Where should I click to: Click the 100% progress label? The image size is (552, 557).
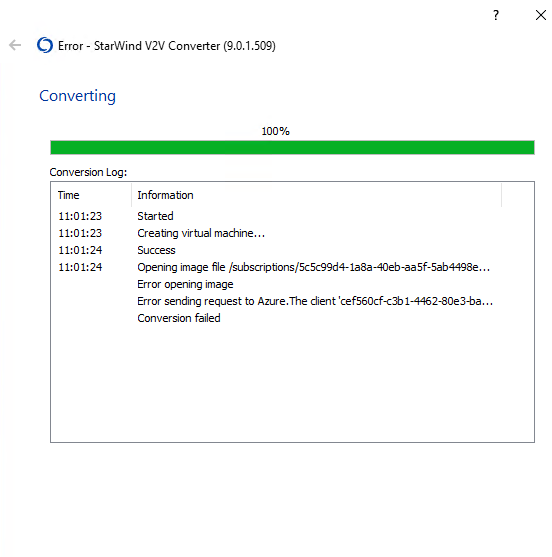point(276,131)
